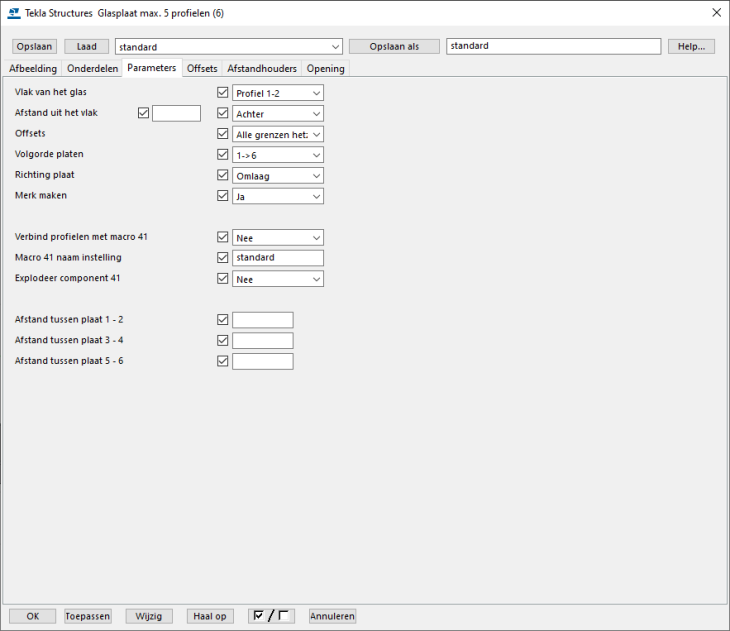Open Verbind profielen Nee dropdown
This screenshot has width=730, height=631.
coord(278,238)
